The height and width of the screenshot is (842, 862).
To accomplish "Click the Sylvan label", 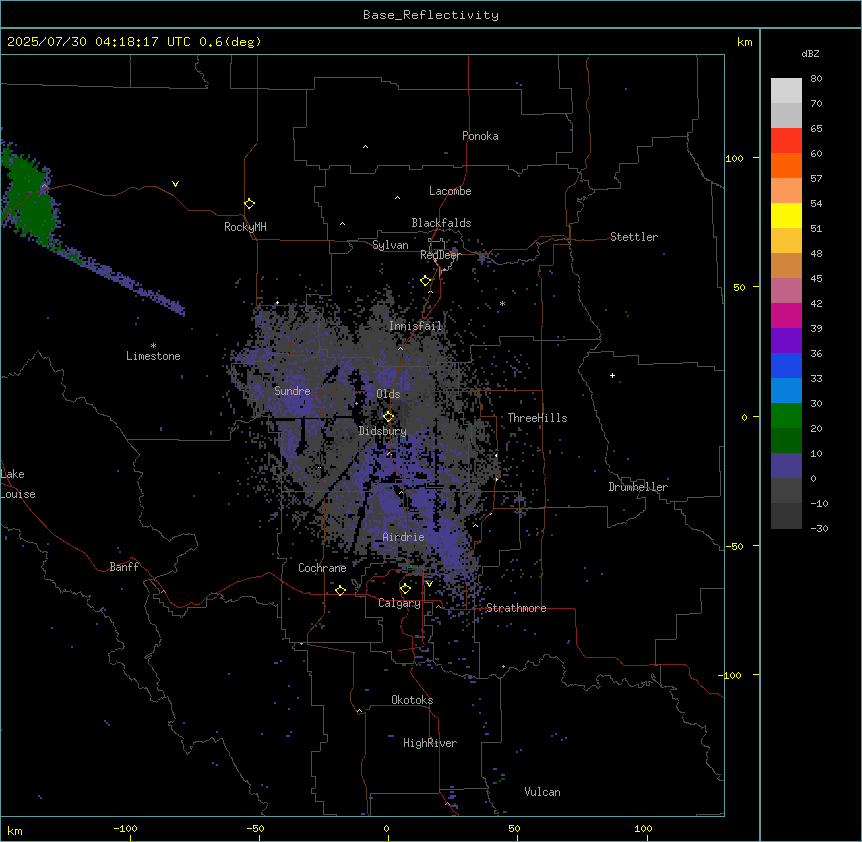I will 390,245.
